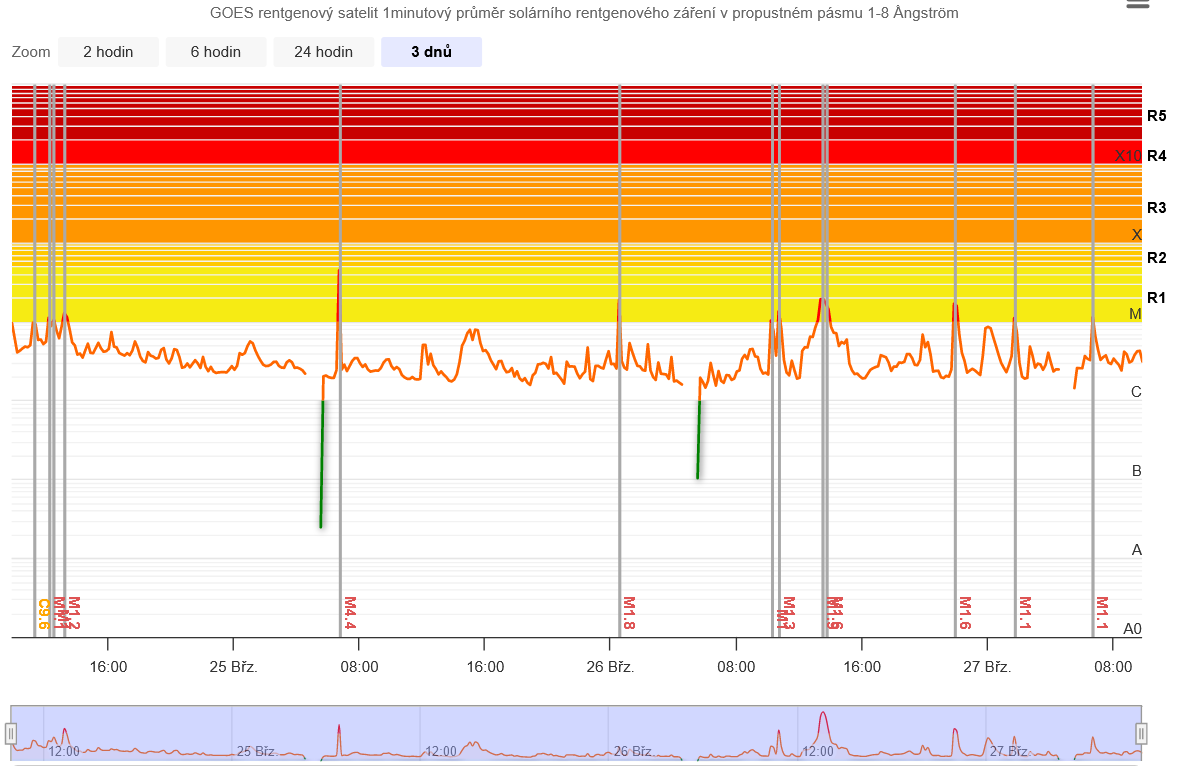
Task: Click the M1.6 flare label
Action: pos(965,612)
